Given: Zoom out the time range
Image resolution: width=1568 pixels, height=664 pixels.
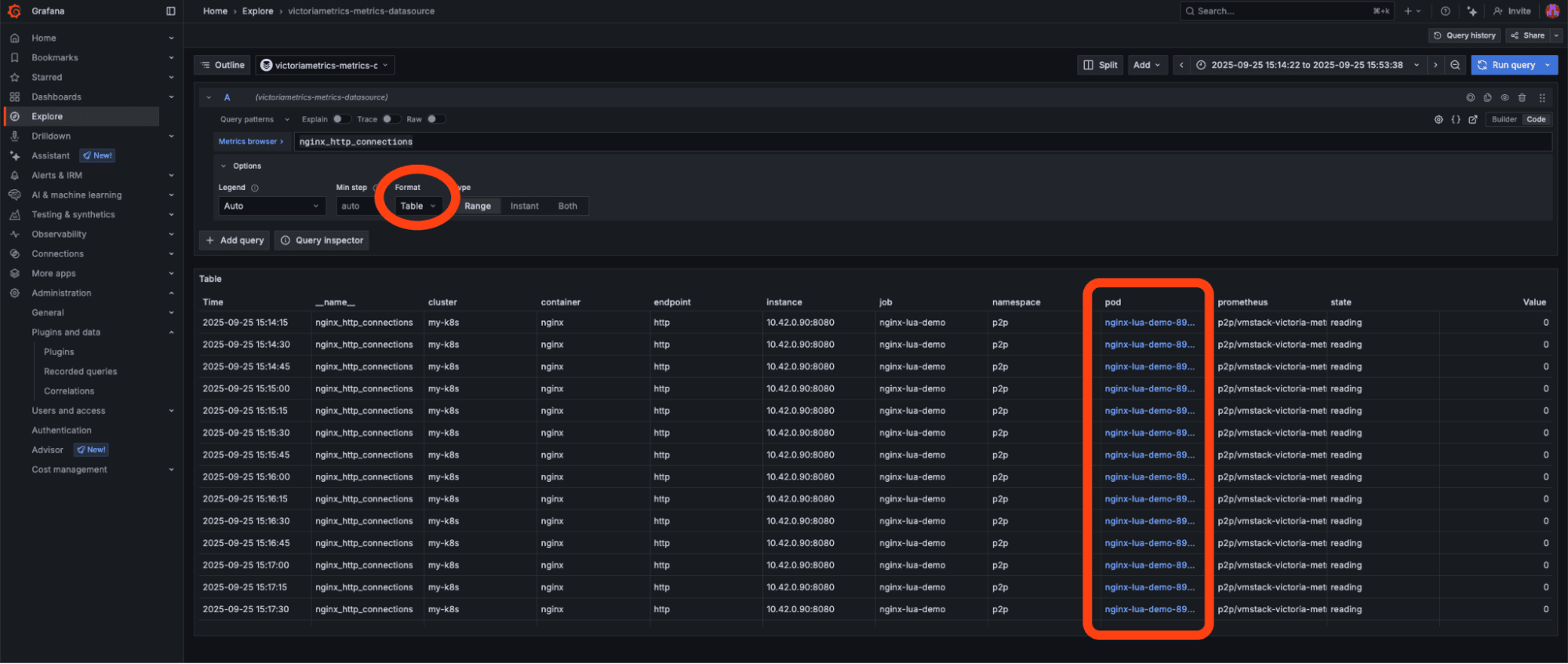Looking at the screenshot, I should coord(1455,65).
